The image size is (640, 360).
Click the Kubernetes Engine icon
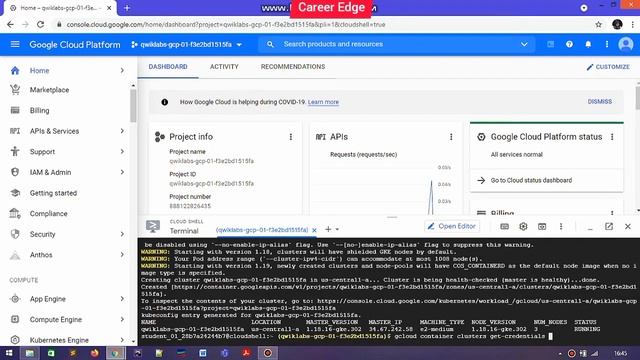click(x=15, y=340)
